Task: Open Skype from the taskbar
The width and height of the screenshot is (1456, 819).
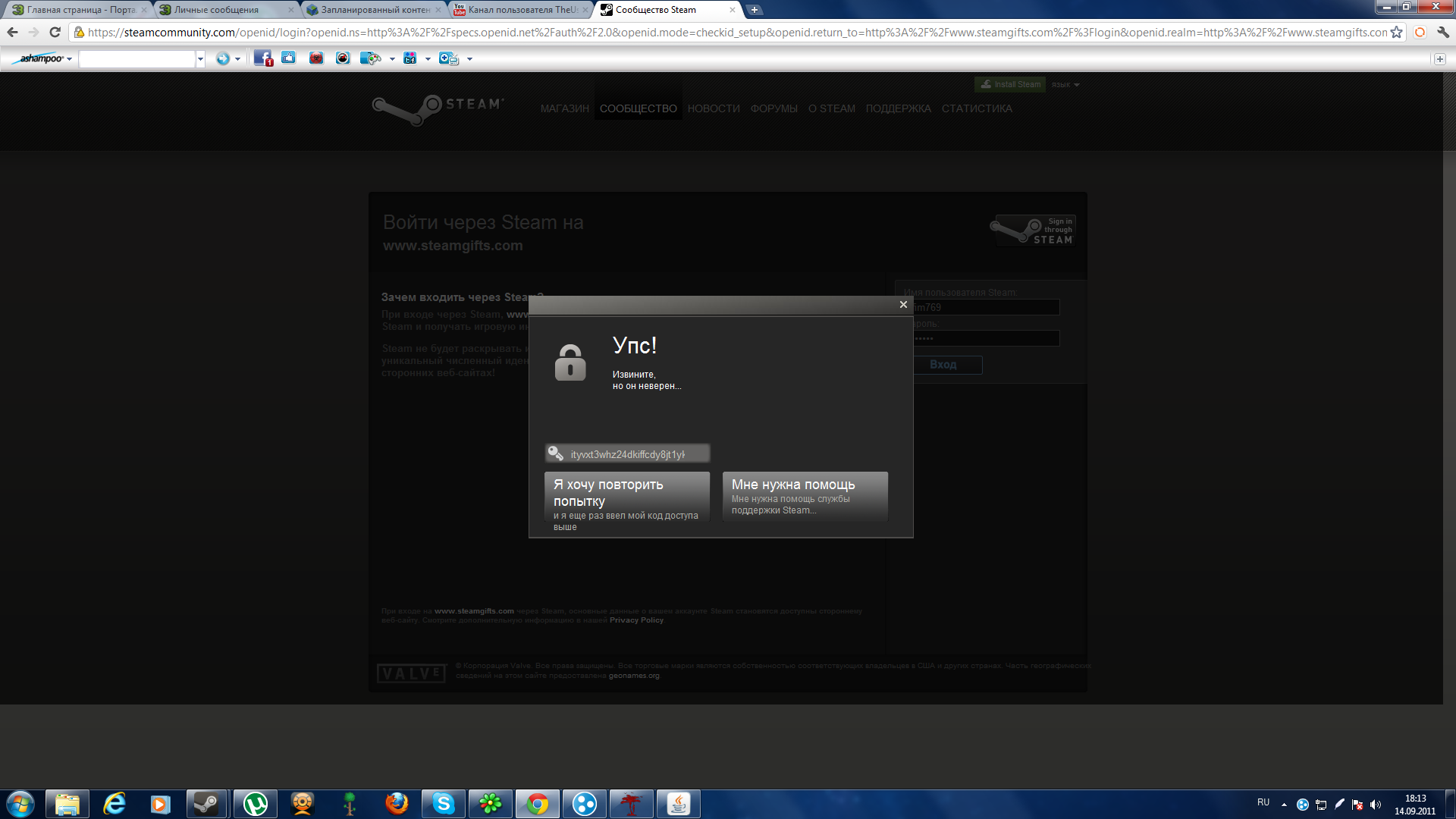Action: pos(443,804)
